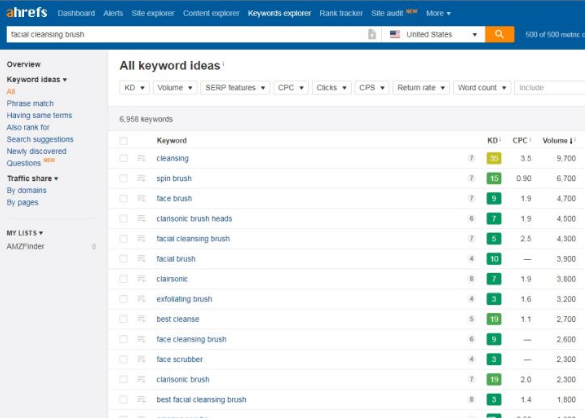Check the box for spin brush keyword

(124, 179)
